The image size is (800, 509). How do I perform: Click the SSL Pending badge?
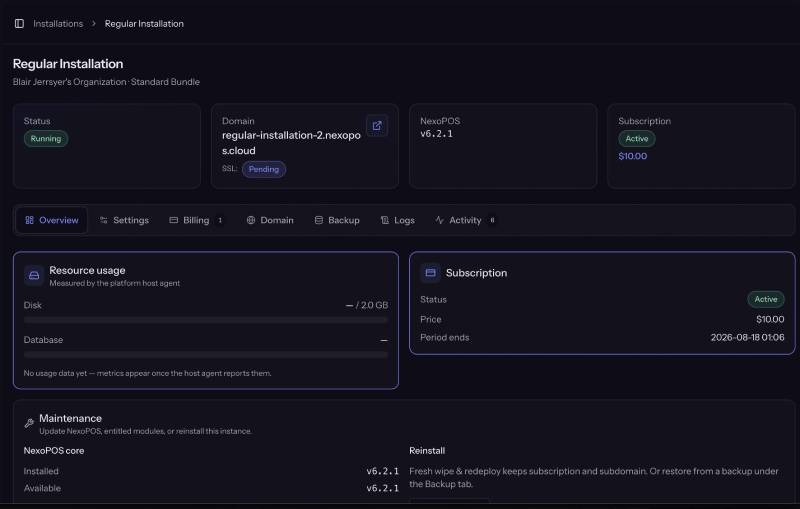pyautogui.click(x=264, y=169)
